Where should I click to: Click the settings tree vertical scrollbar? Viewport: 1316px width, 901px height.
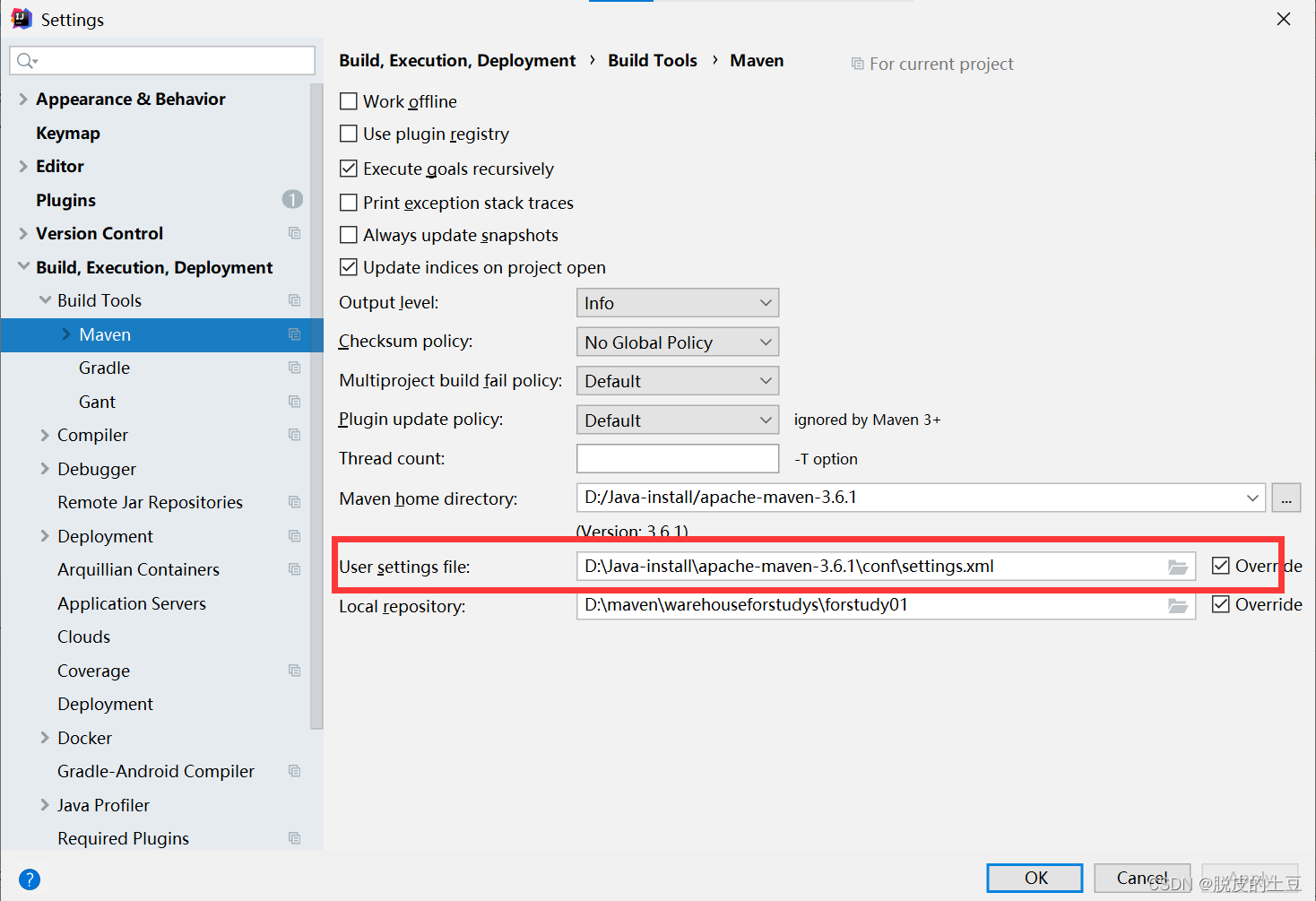316,407
